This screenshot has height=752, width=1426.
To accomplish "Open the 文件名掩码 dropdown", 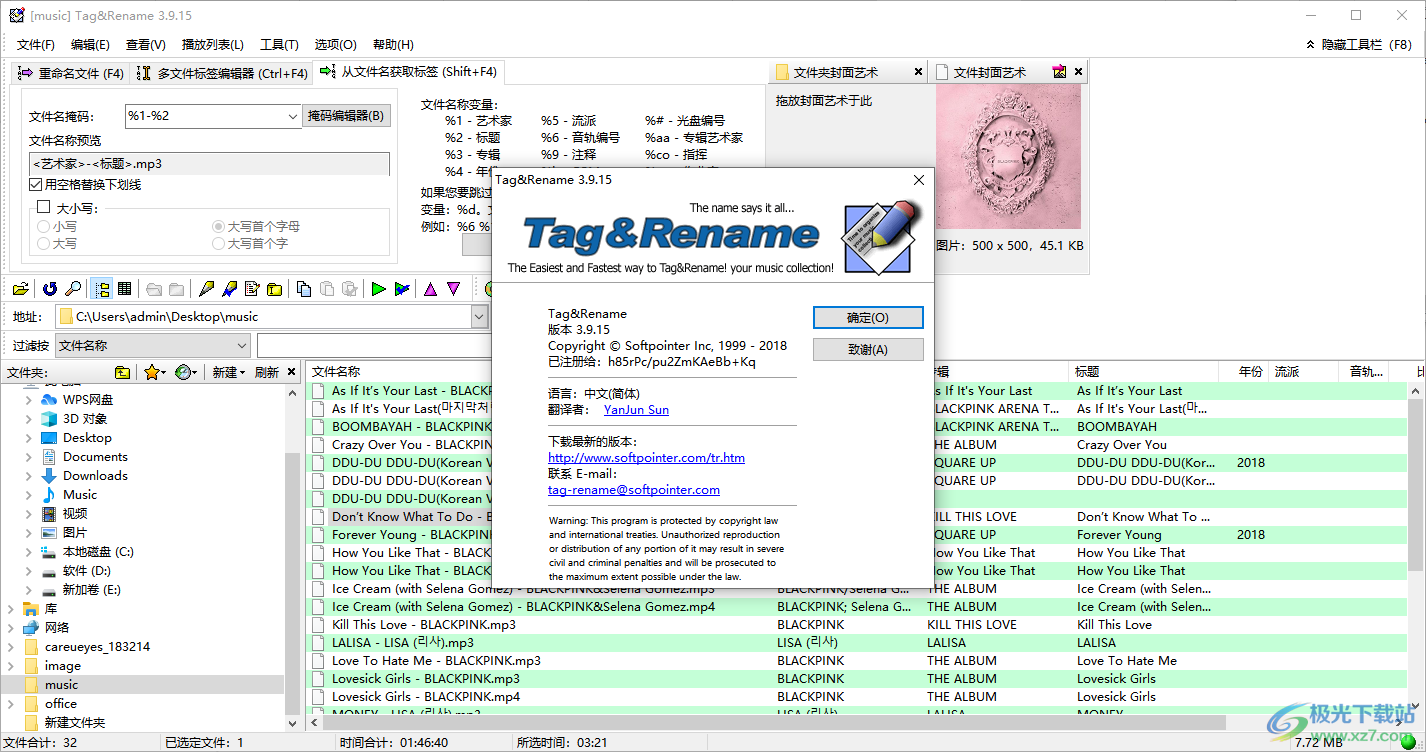I will coord(291,116).
